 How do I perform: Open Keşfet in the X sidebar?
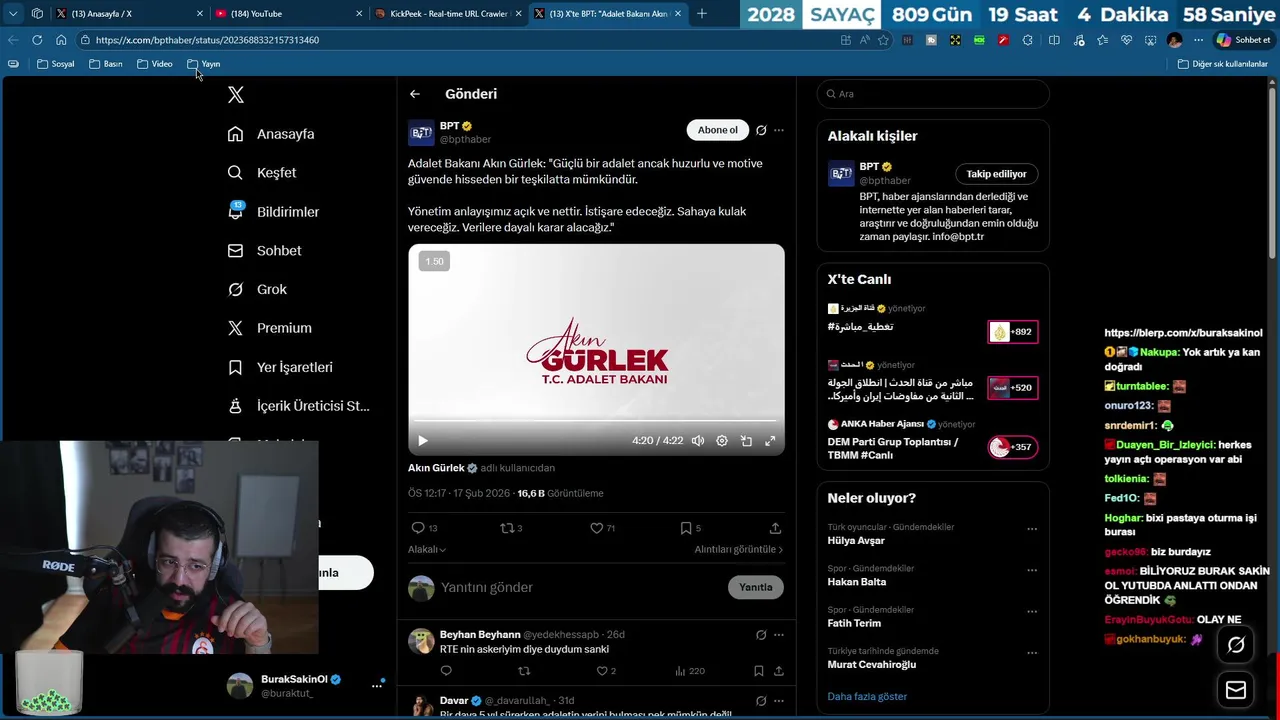262,173
